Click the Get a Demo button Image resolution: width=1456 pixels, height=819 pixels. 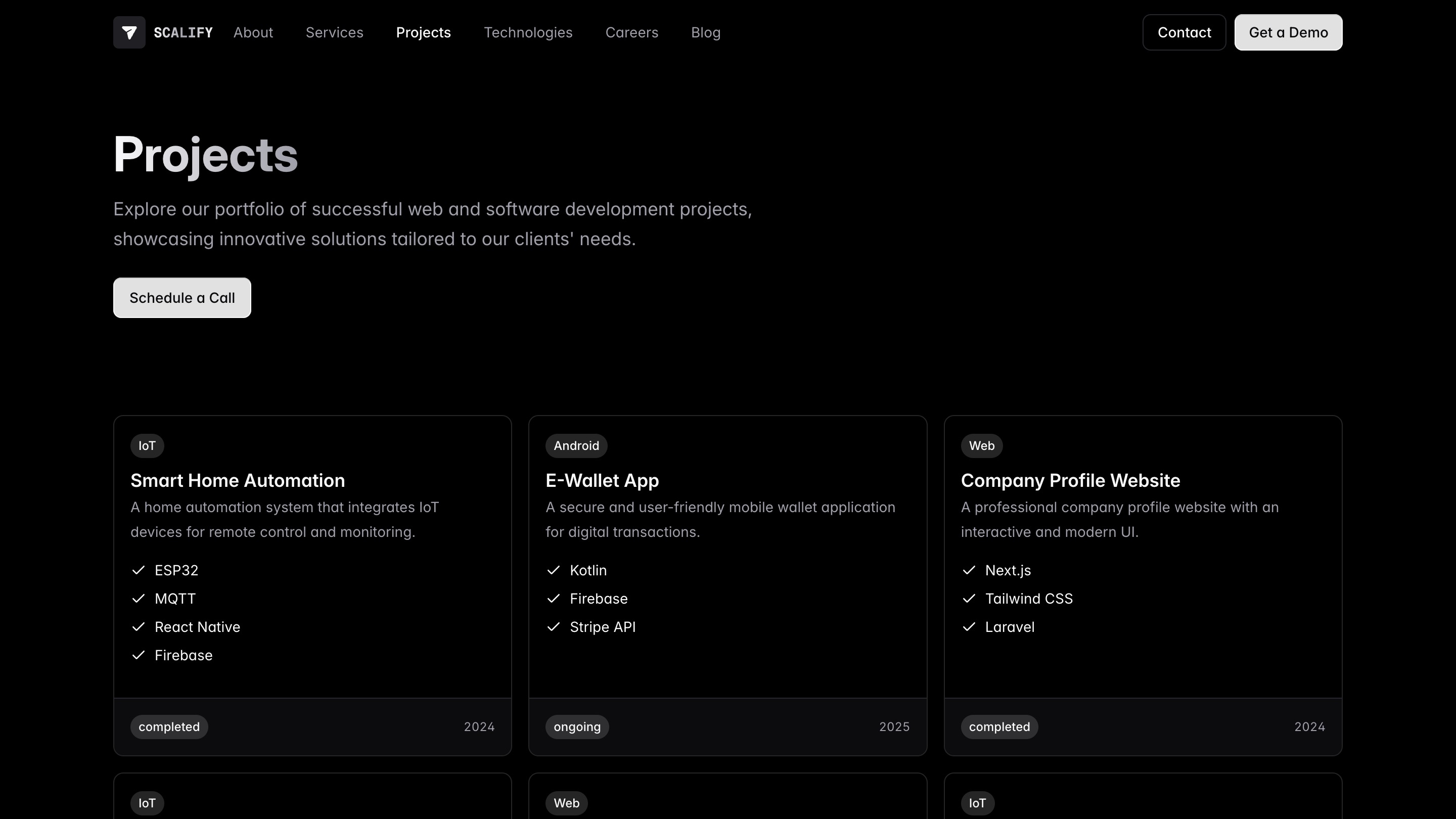click(x=1288, y=32)
